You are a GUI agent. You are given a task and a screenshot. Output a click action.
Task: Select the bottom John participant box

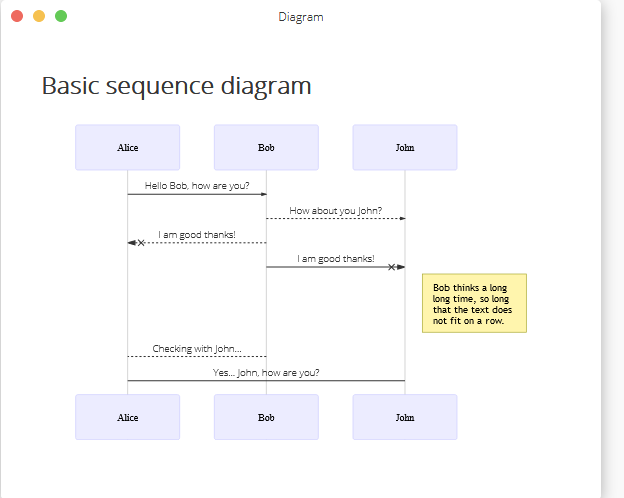coord(405,417)
